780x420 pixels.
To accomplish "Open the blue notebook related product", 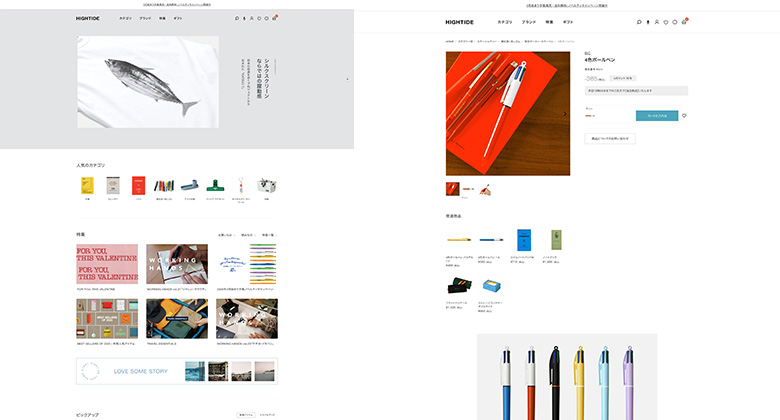I will tap(524, 240).
